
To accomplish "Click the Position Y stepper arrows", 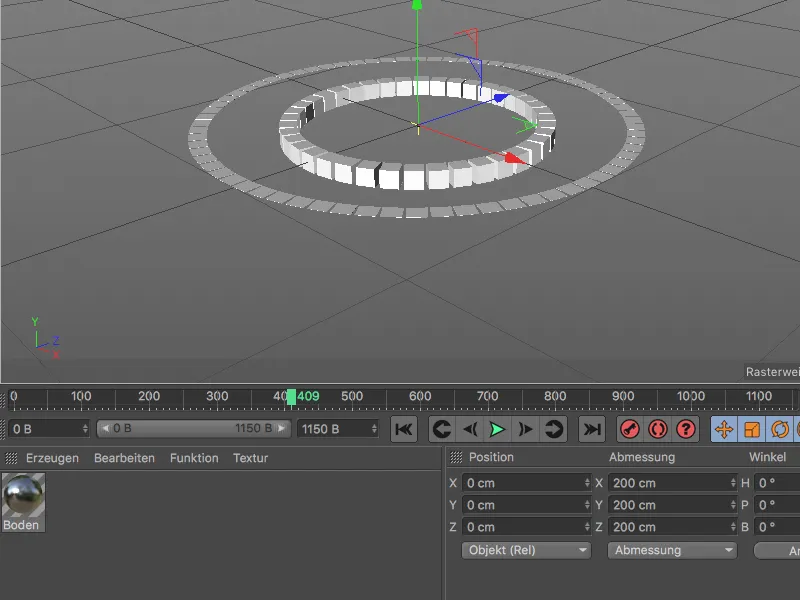I will coord(587,505).
